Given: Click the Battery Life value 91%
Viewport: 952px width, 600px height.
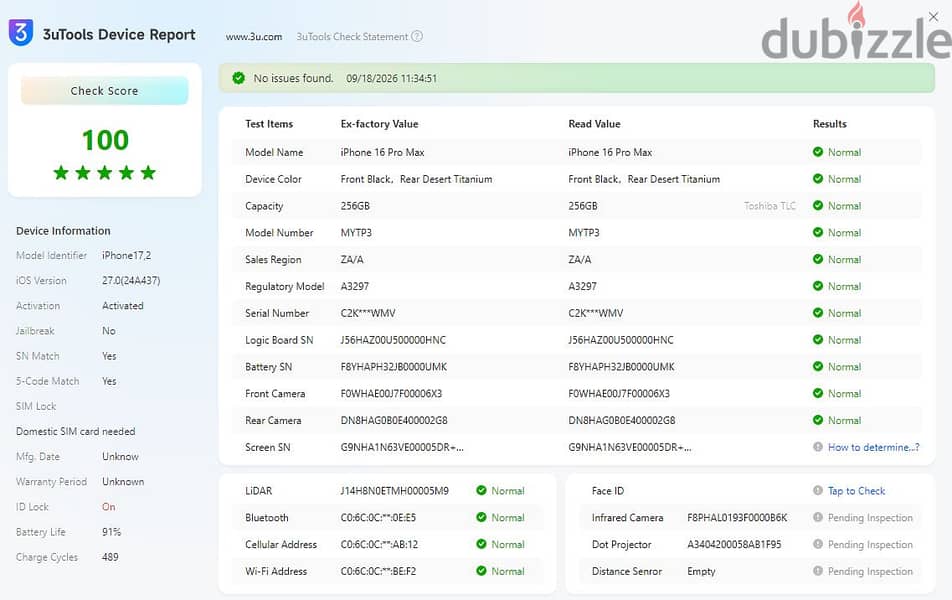Looking at the screenshot, I should point(112,532).
